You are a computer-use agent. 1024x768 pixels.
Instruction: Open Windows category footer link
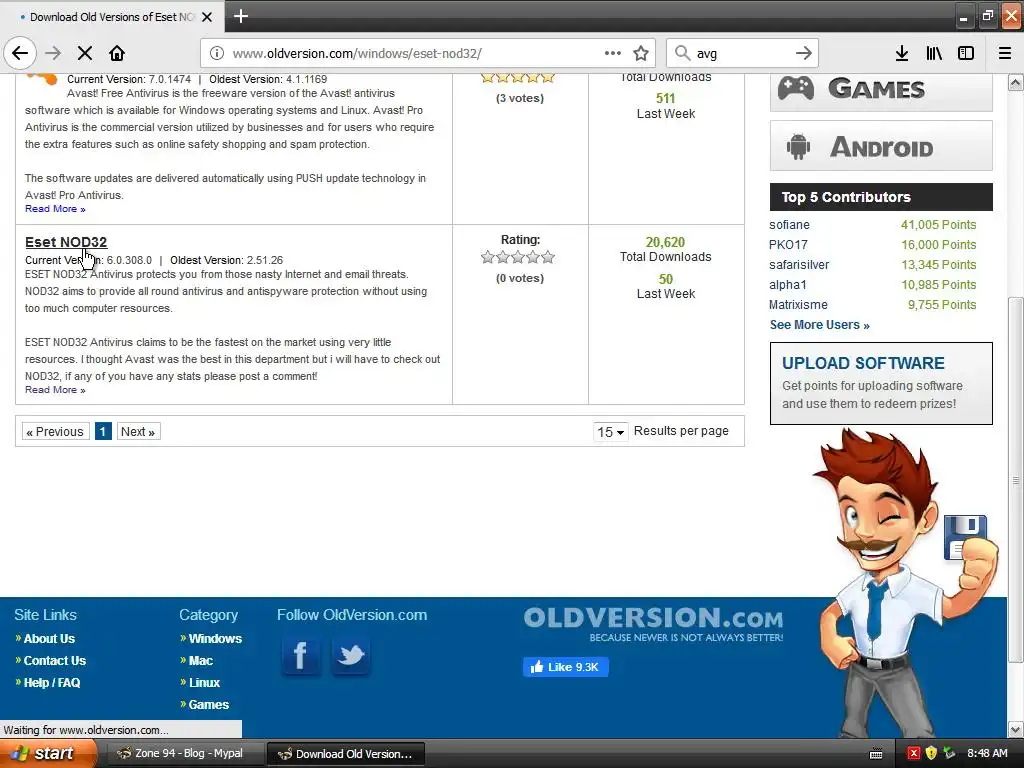(x=215, y=639)
